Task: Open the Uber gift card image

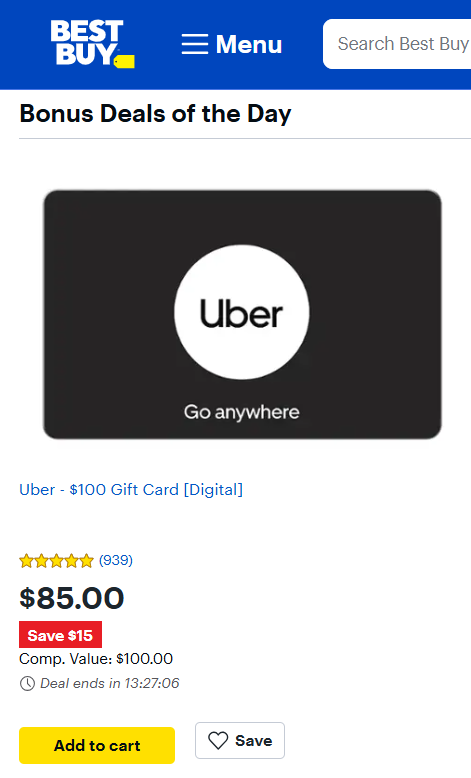Action: 242,314
